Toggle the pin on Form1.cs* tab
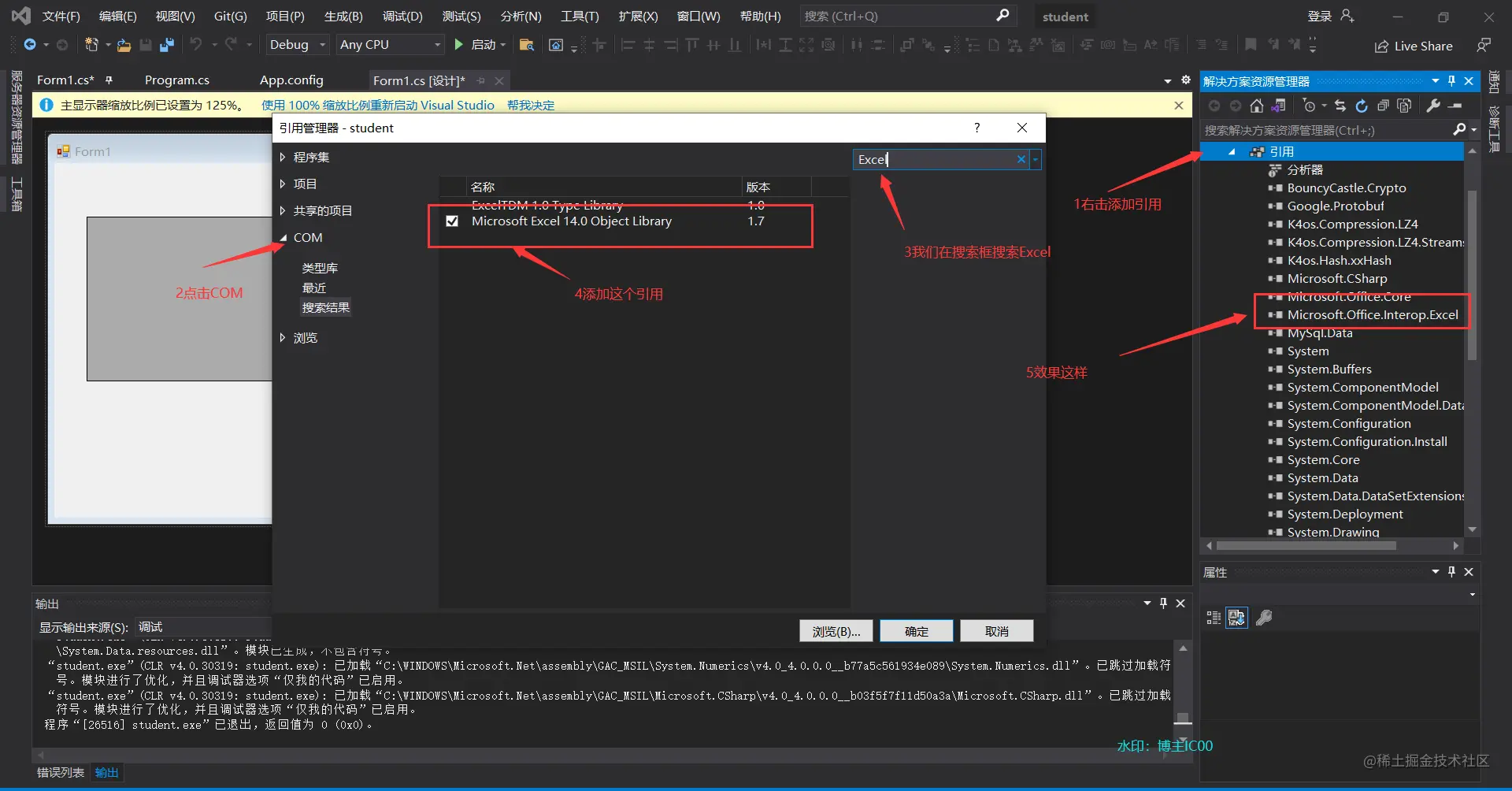 coord(109,80)
